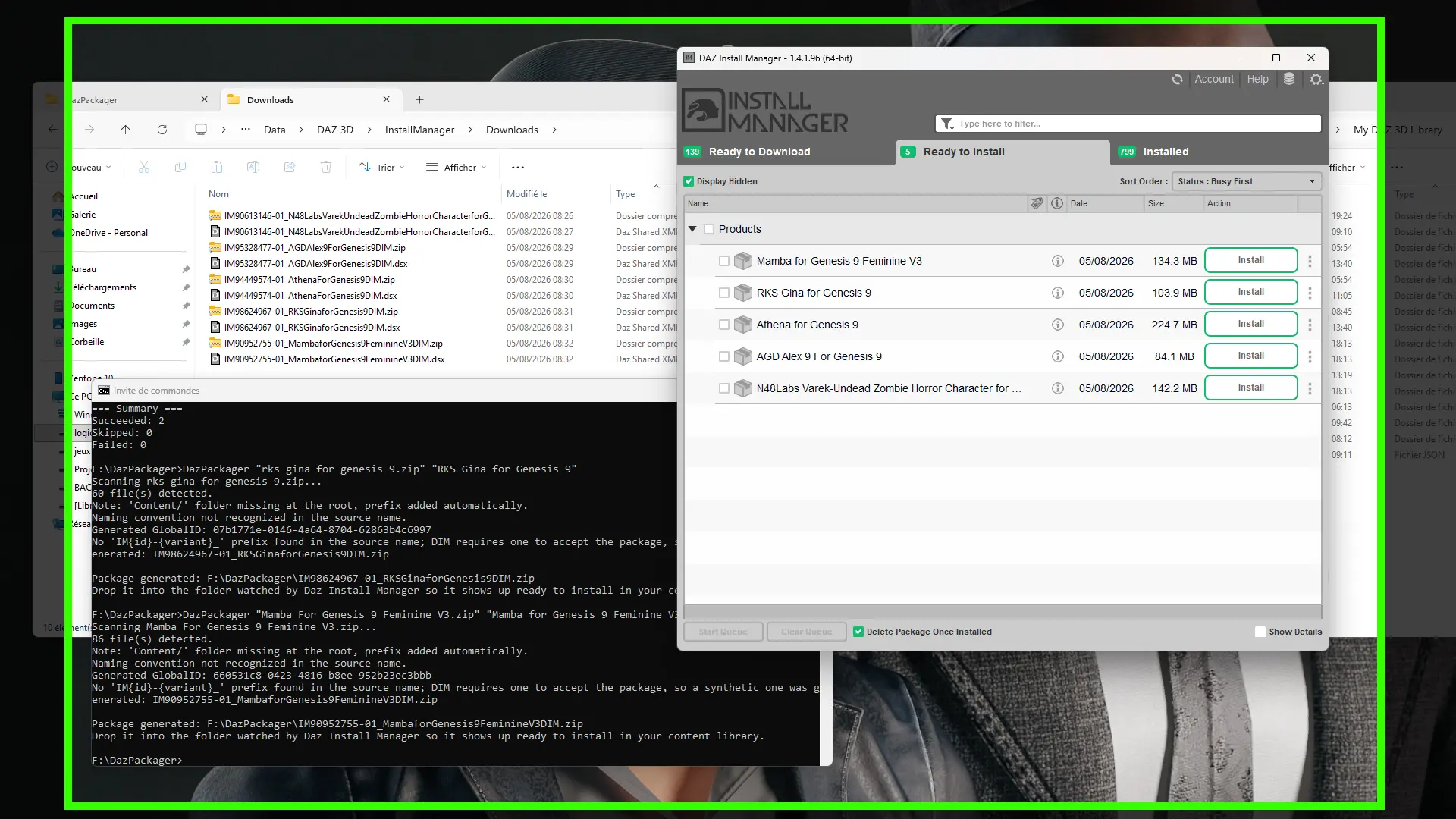Open the three-dot breadcrumb overflow in address bar
1456x819 pixels.
(x=246, y=130)
